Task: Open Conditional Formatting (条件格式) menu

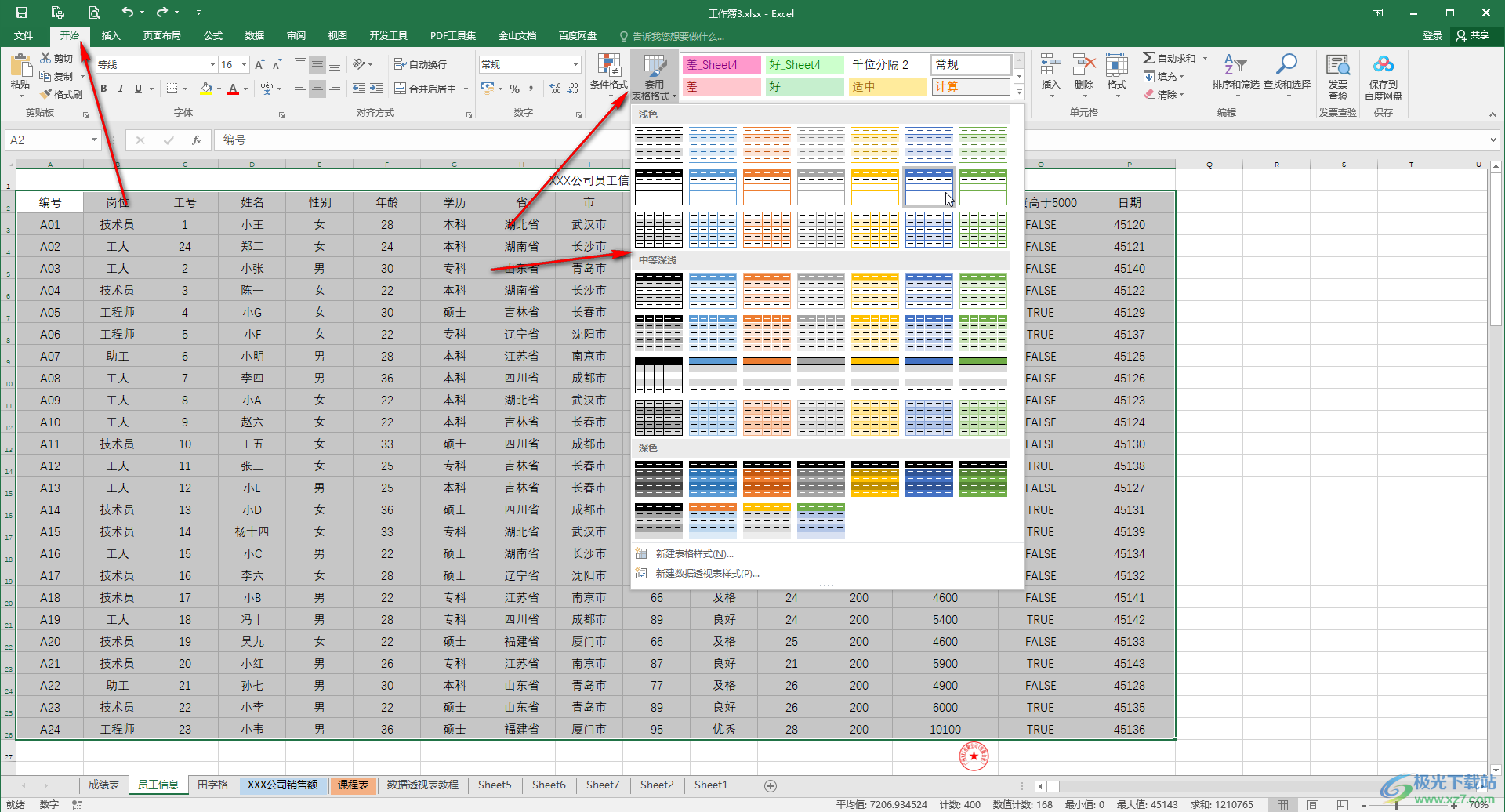Action: [x=608, y=76]
